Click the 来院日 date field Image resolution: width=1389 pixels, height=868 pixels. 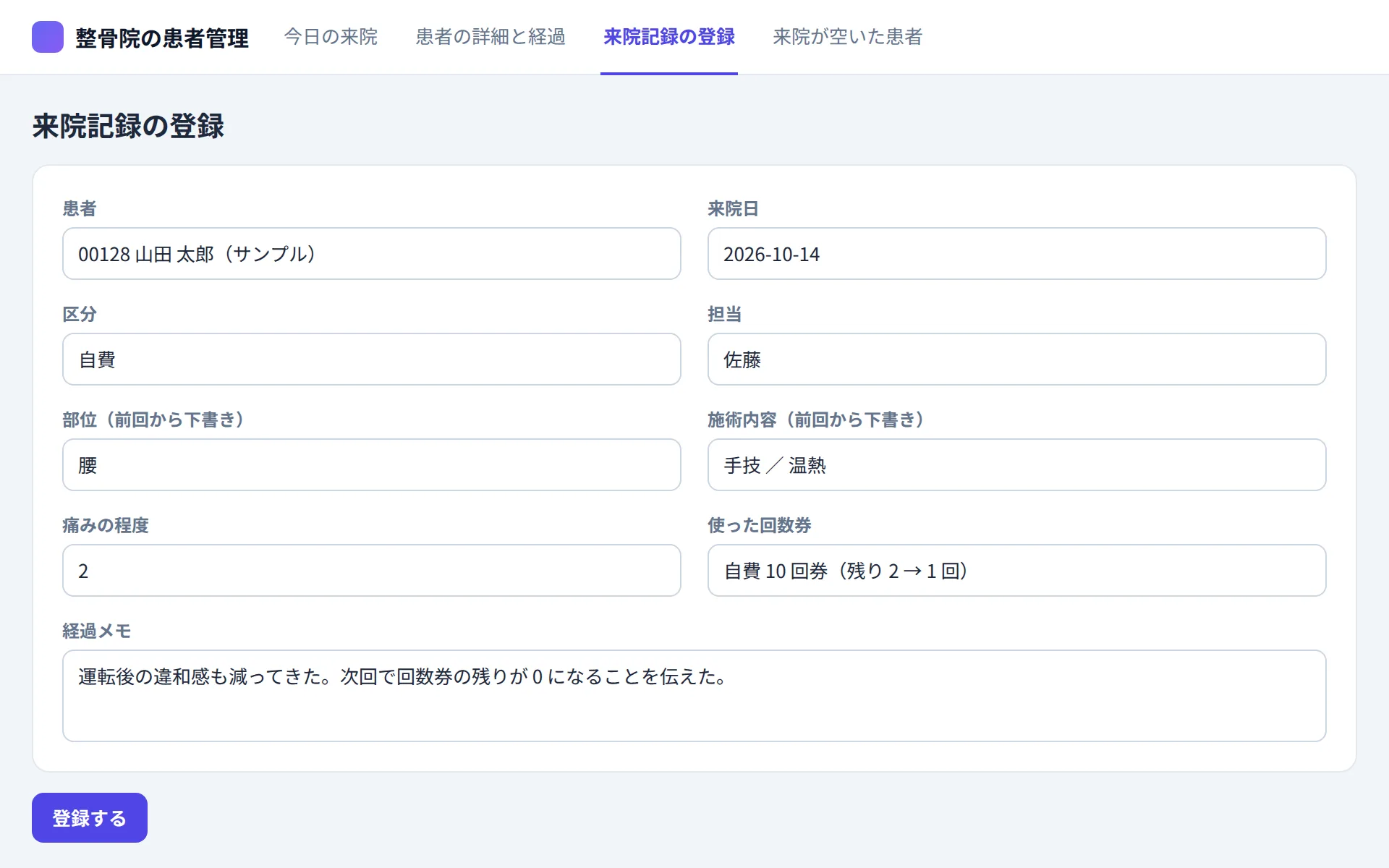click(1016, 254)
